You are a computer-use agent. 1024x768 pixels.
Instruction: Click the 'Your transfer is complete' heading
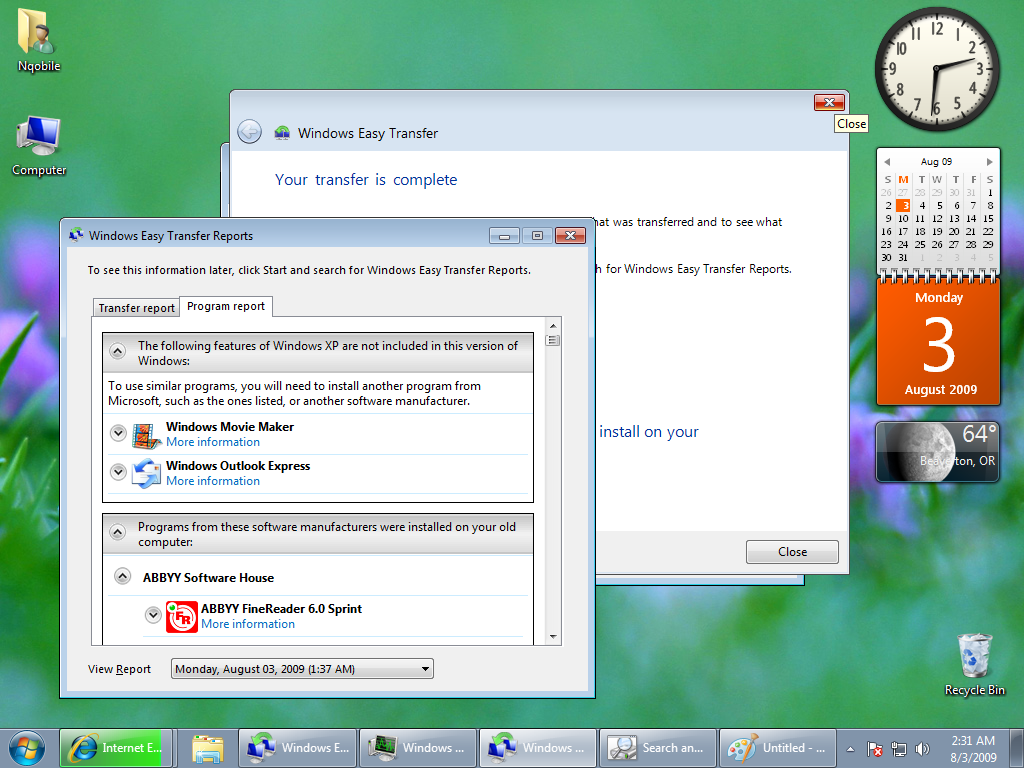pos(366,180)
